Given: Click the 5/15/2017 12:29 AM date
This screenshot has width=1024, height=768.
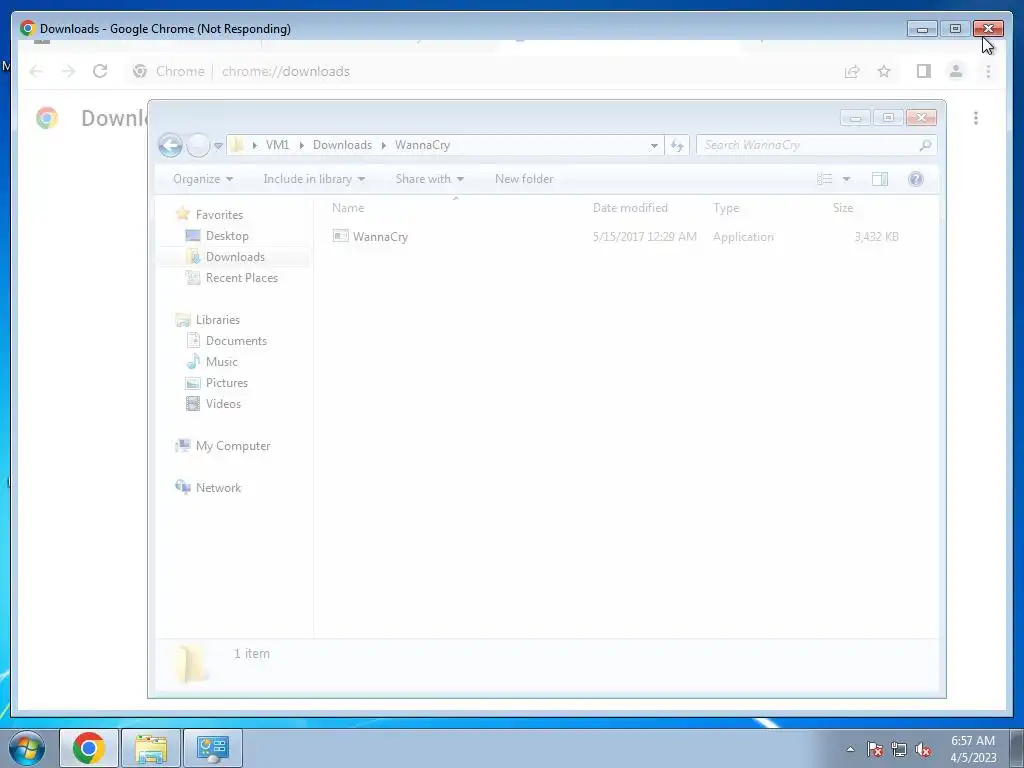Looking at the screenshot, I should (645, 236).
